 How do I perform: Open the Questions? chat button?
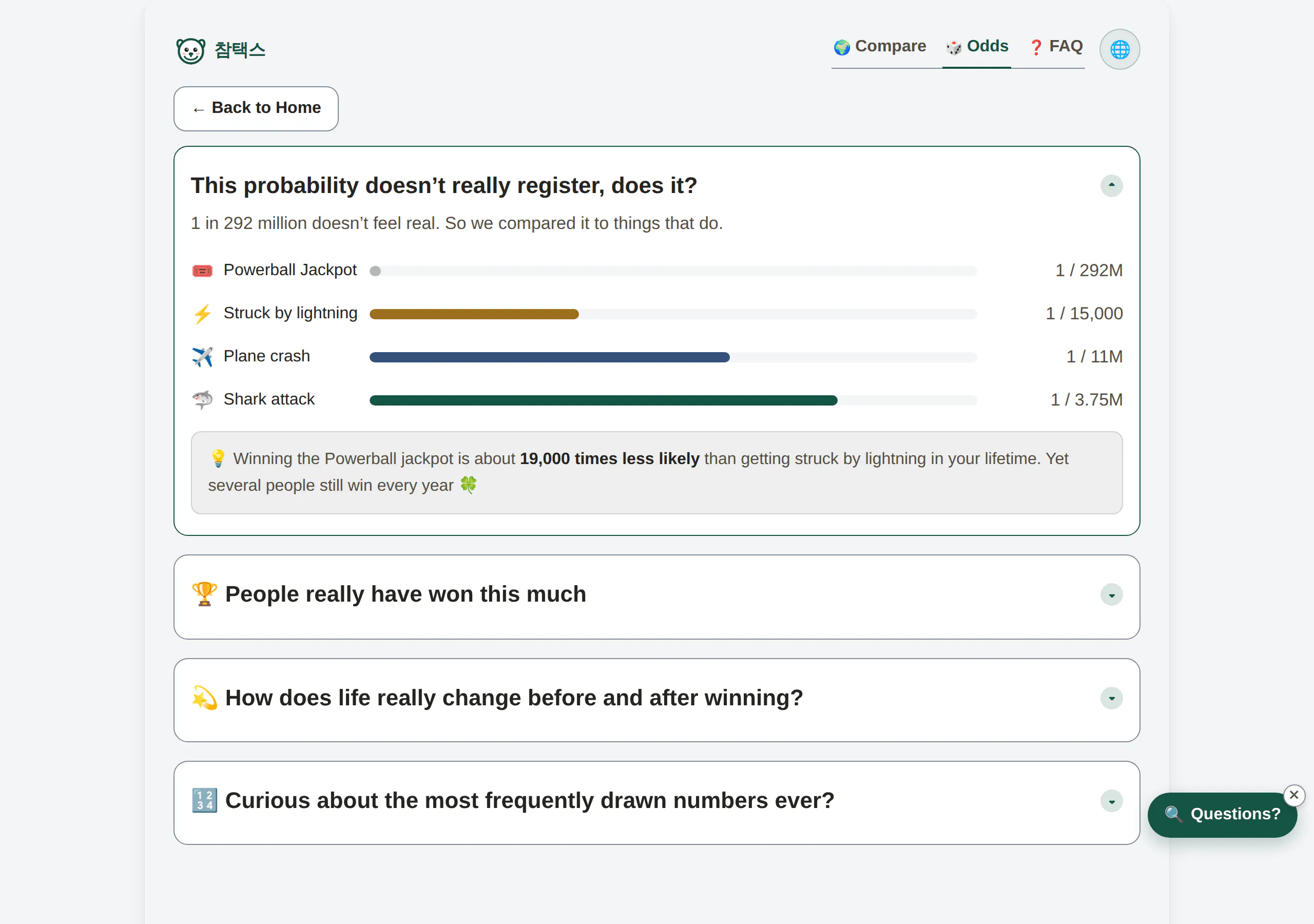point(1222,815)
